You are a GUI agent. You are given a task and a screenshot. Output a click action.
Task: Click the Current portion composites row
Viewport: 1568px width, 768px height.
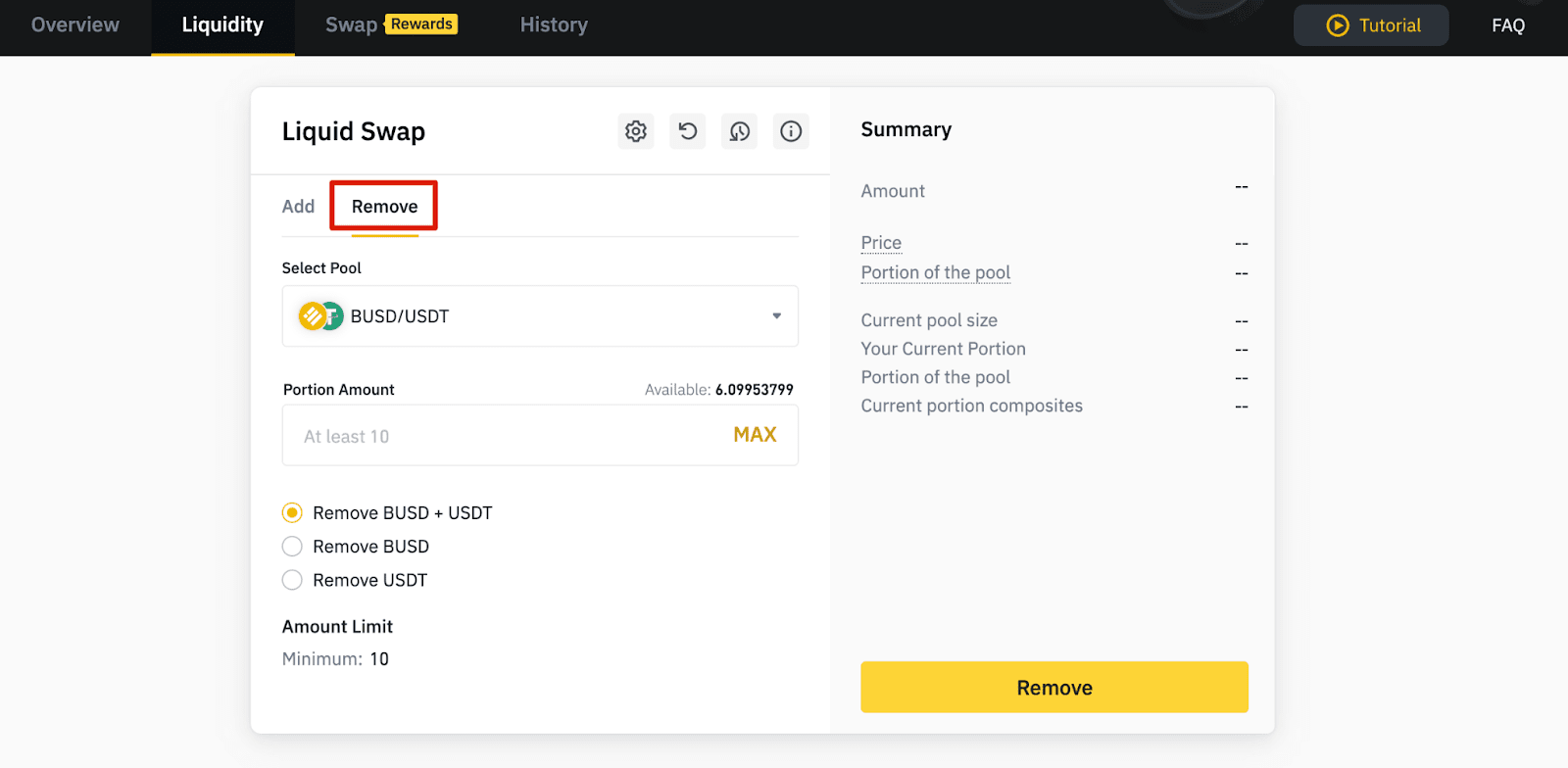(1054, 406)
